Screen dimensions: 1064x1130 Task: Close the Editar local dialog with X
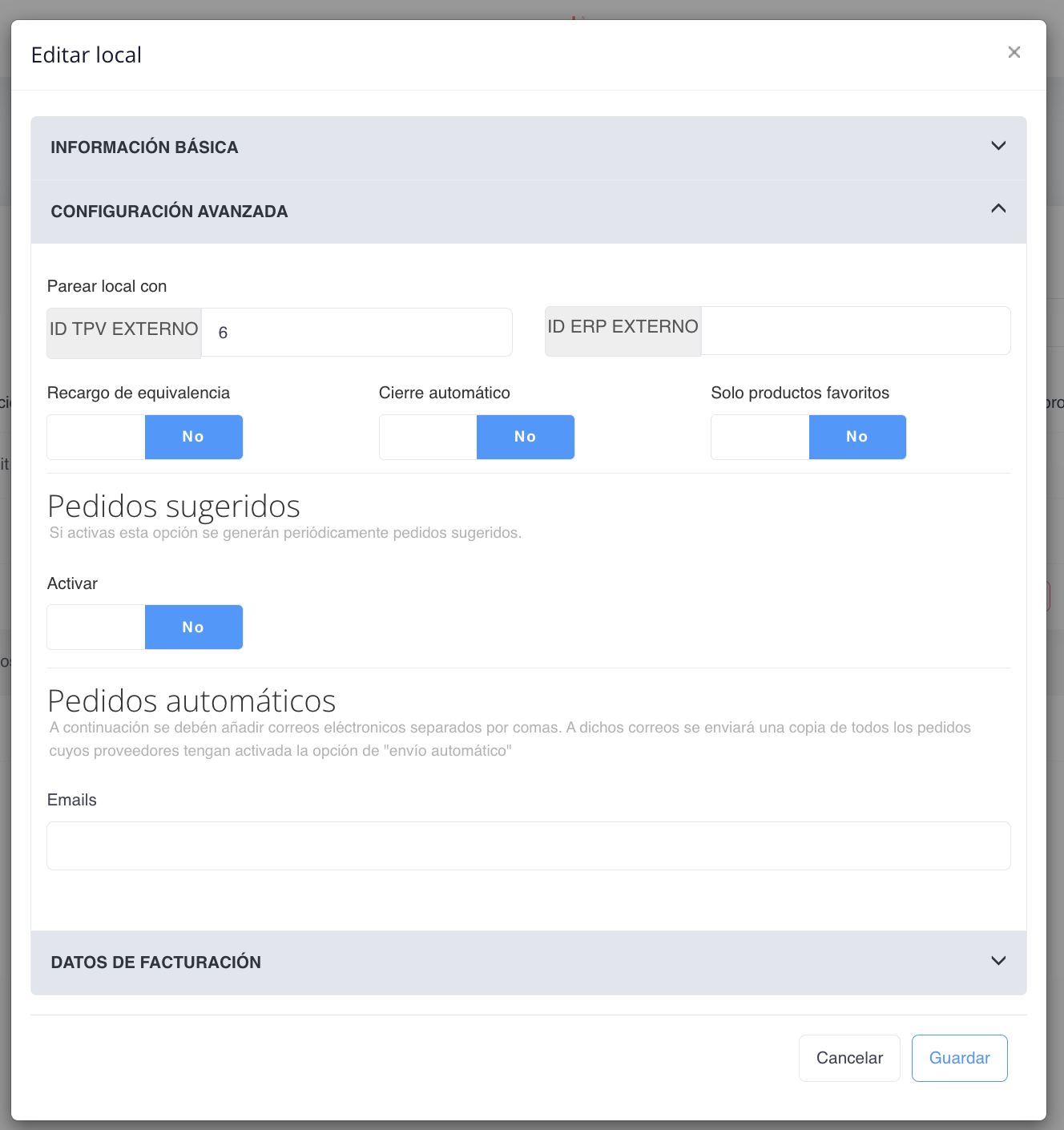point(1014,52)
